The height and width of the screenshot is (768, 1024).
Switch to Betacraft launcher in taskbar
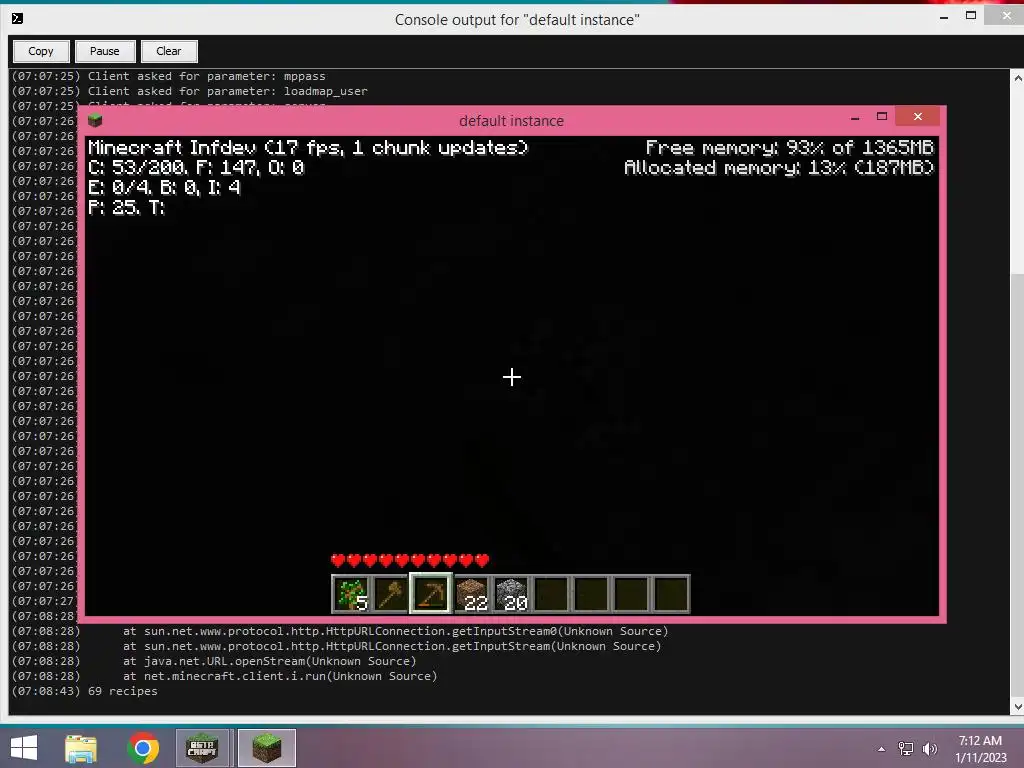pos(202,748)
